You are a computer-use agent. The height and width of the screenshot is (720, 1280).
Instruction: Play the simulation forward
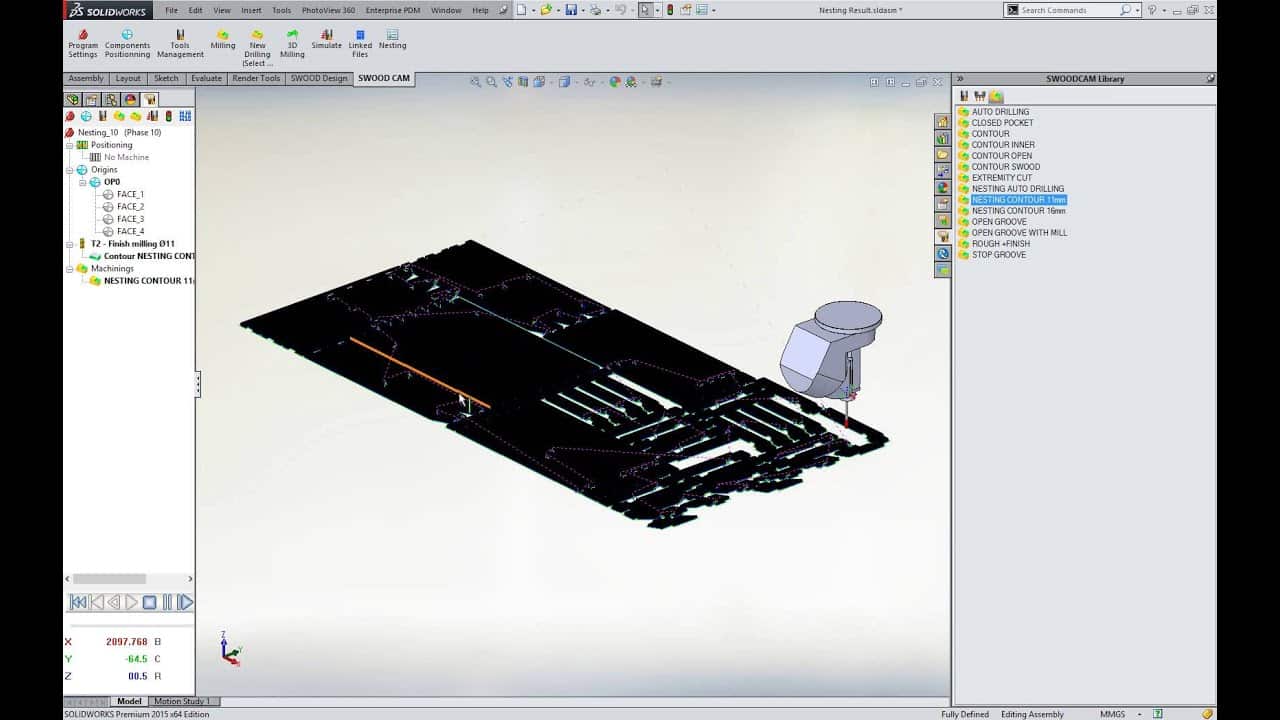(131, 602)
